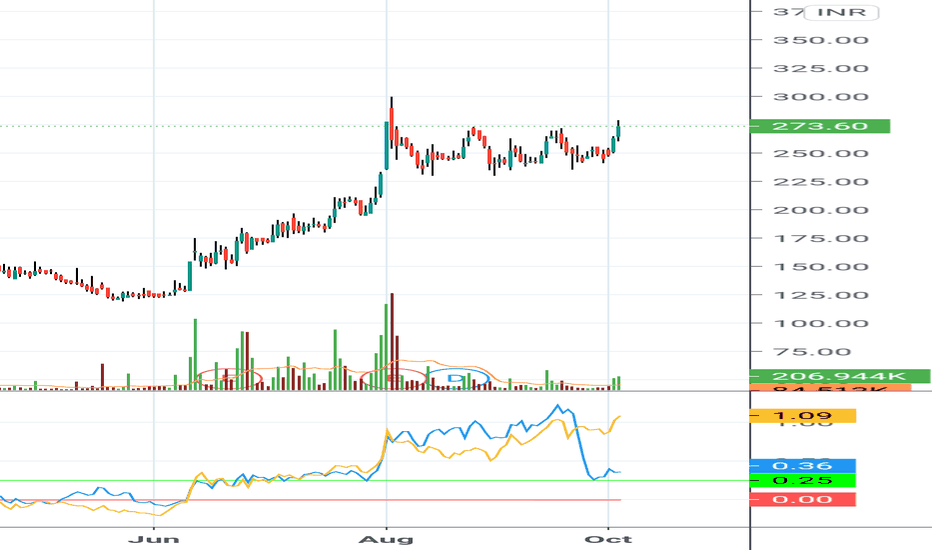This screenshot has width=932, height=550.
Task: Click the green level label 0.25
Action: click(802, 480)
